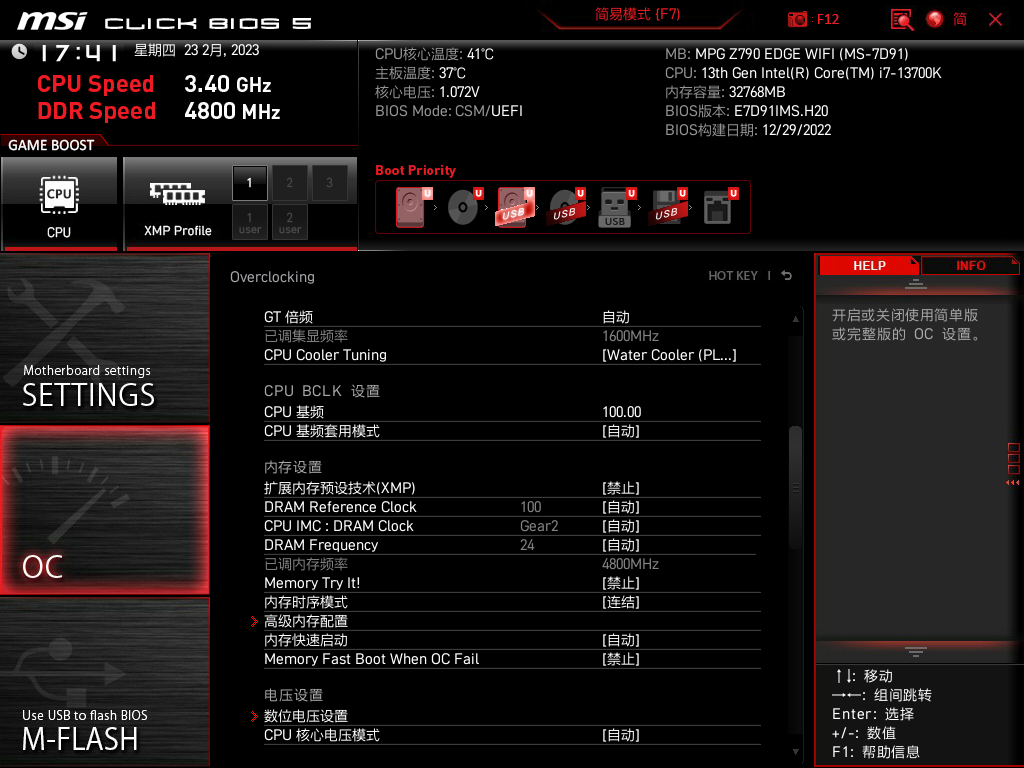Select the network boot priority device
1024x768 pixels.
(x=720, y=207)
